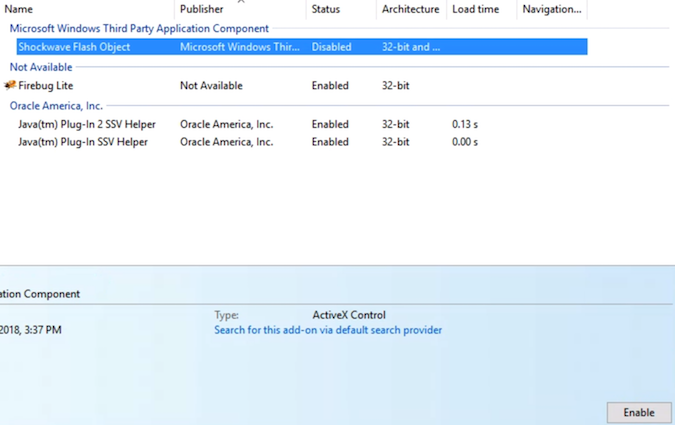Click the 0.13 s load time value
Viewport: 675px width, 425px height.
click(x=465, y=124)
